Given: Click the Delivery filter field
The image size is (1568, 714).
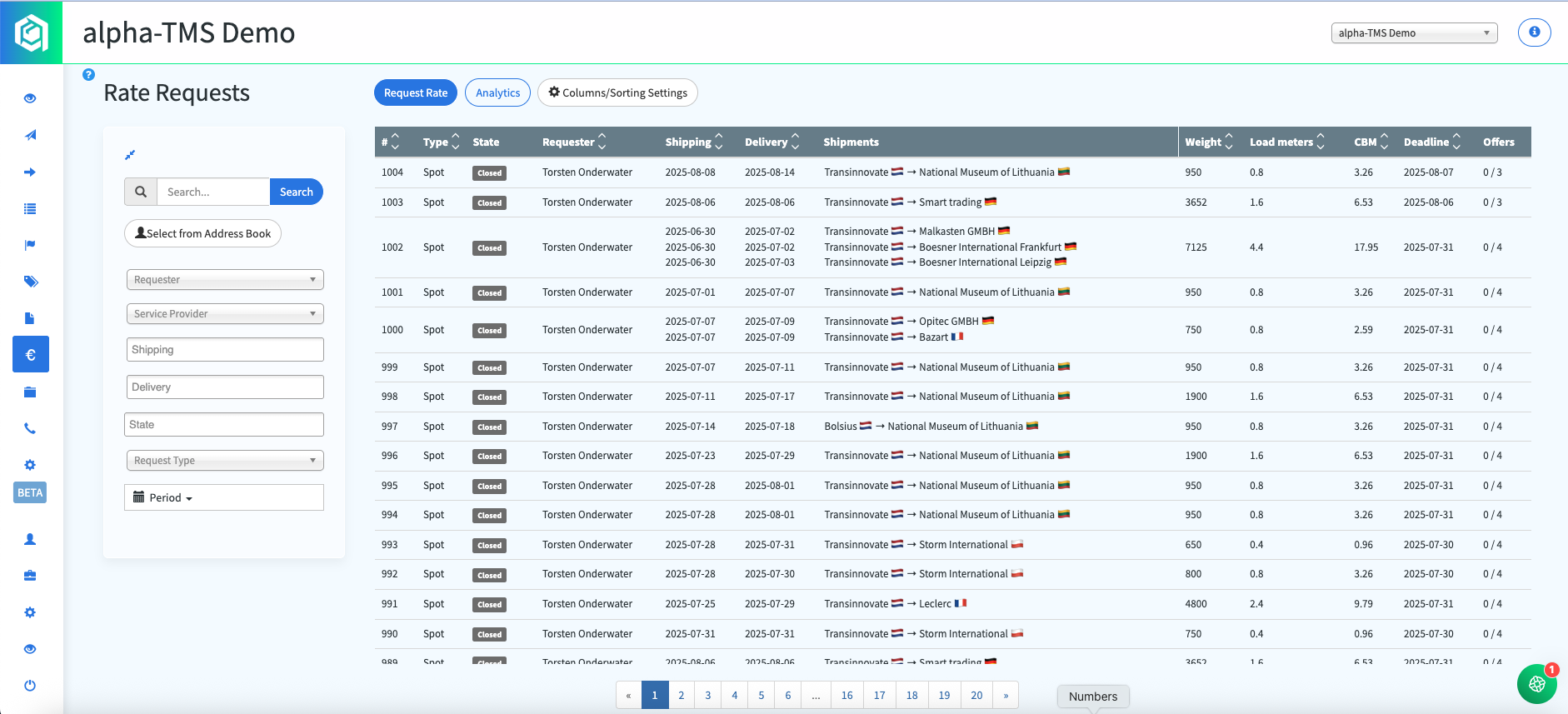Looking at the screenshot, I should coord(225,387).
